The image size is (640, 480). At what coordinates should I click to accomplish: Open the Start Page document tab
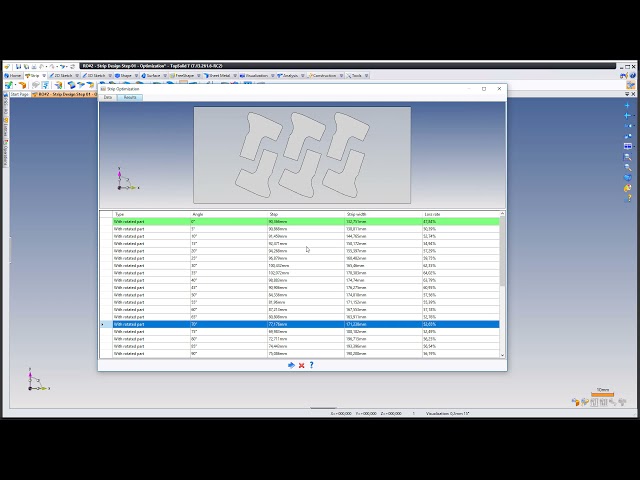20,94
